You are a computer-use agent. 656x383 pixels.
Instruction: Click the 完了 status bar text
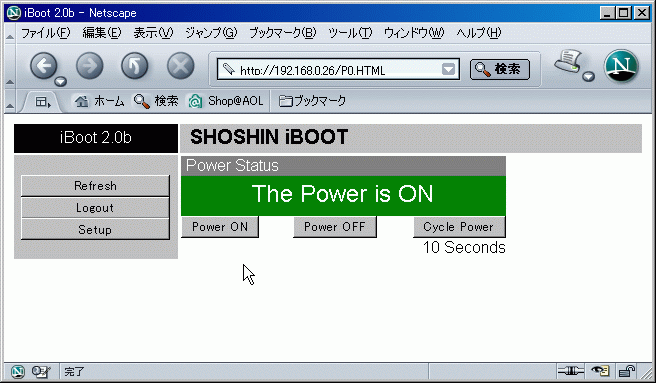tap(74, 372)
